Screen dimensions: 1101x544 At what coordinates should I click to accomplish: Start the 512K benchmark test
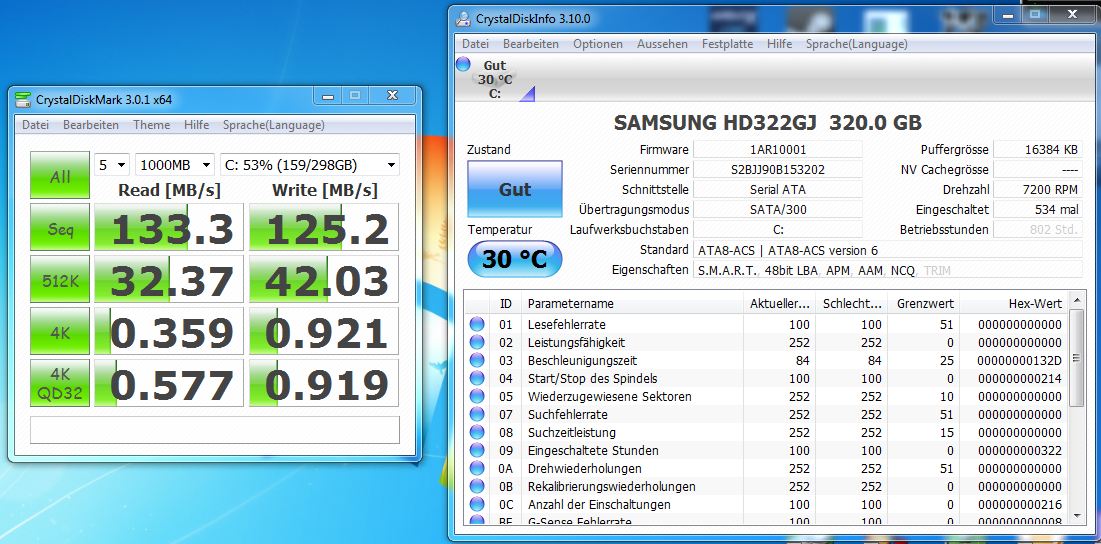(60, 279)
